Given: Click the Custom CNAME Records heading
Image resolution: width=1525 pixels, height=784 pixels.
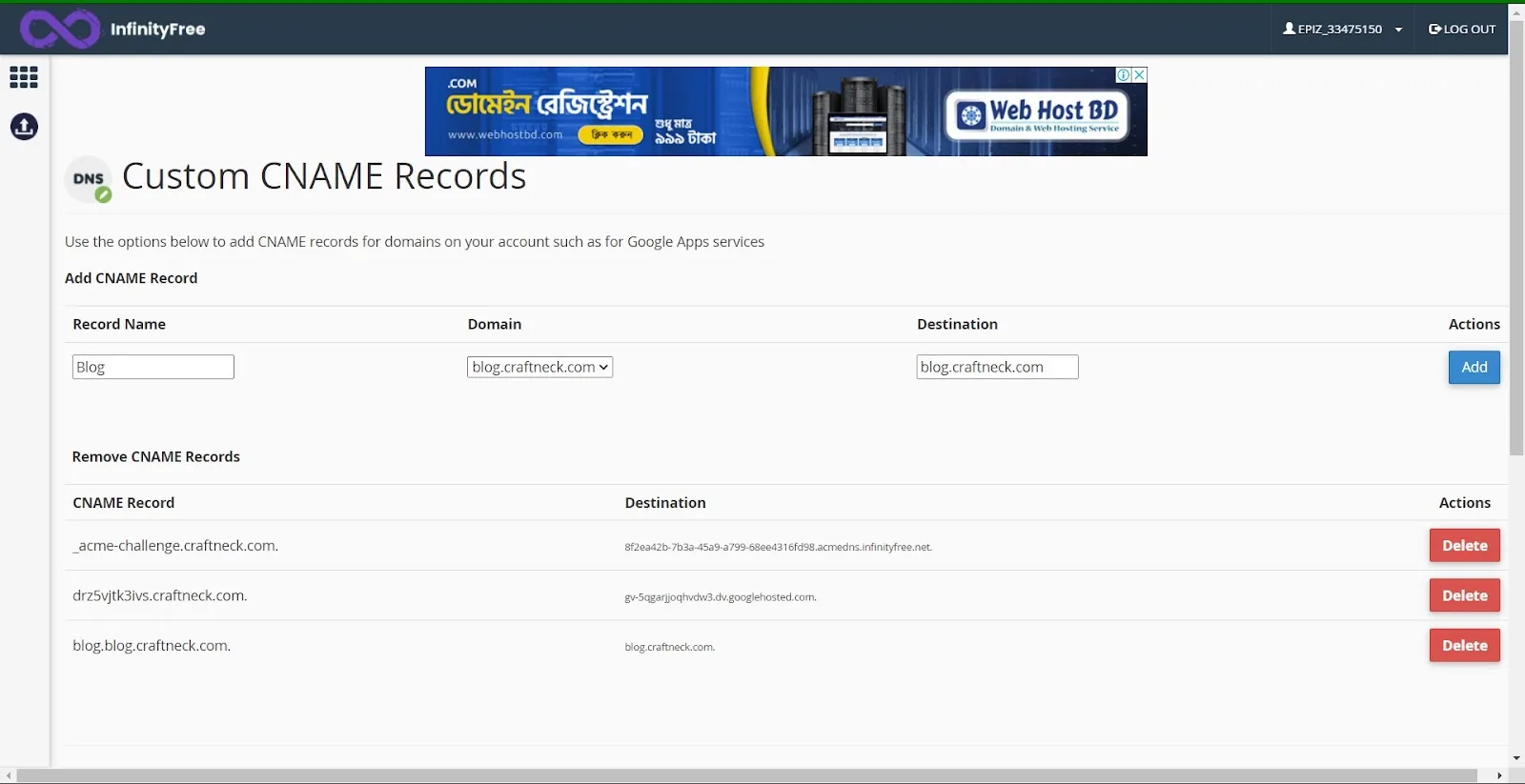Looking at the screenshot, I should tap(324, 176).
